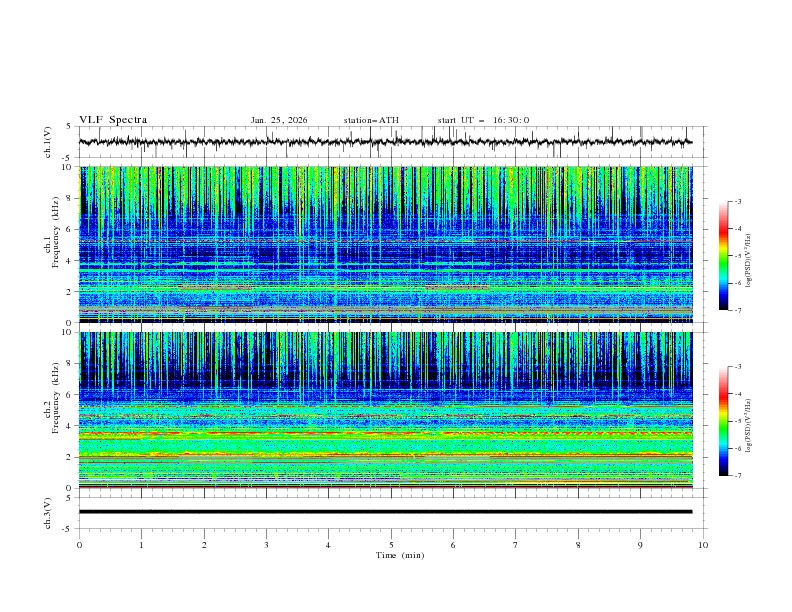The width and height of the screenshot is (792, 612).
Task: Click time axis tick label "5"
Action: [391, 545]
